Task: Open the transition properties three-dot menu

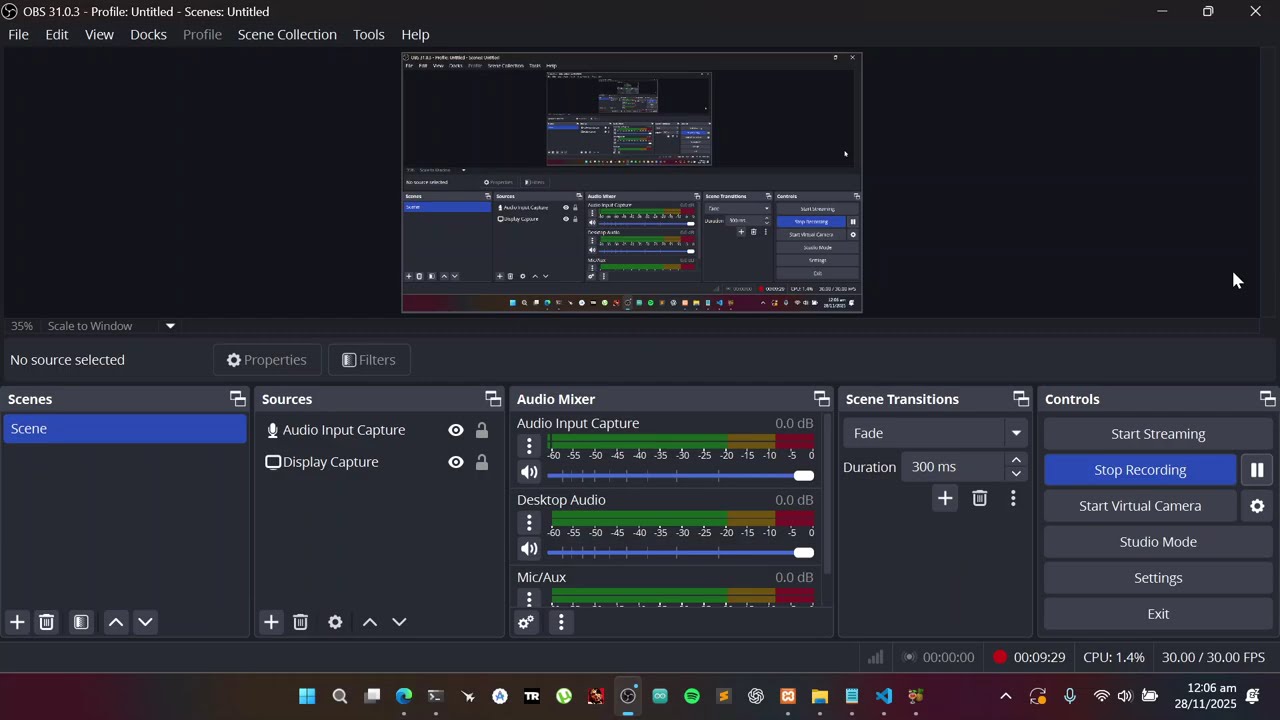Action: tap(1013, 498)
